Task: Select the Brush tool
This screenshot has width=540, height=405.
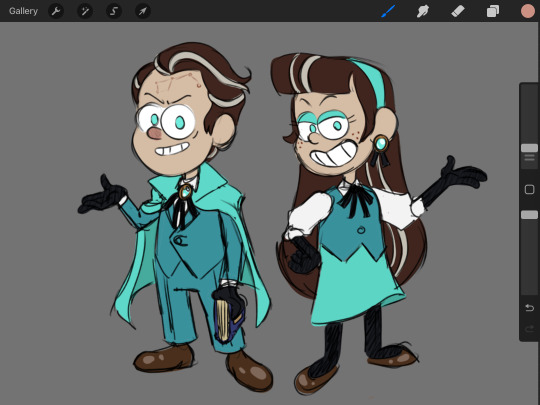Action: click(388, 11)
